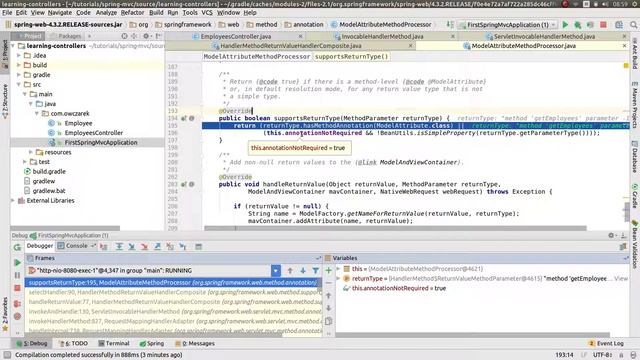Click View link for returnType value

click(621, 278)
